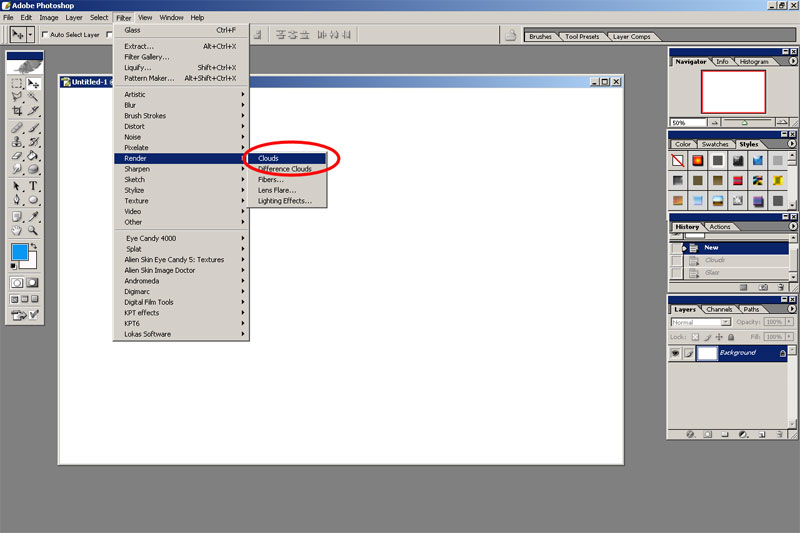Viewport: 800px width, 533px height.
Task: Select the Clone Stamp tool
Action: pyautogui.click(x=17, y=141)
